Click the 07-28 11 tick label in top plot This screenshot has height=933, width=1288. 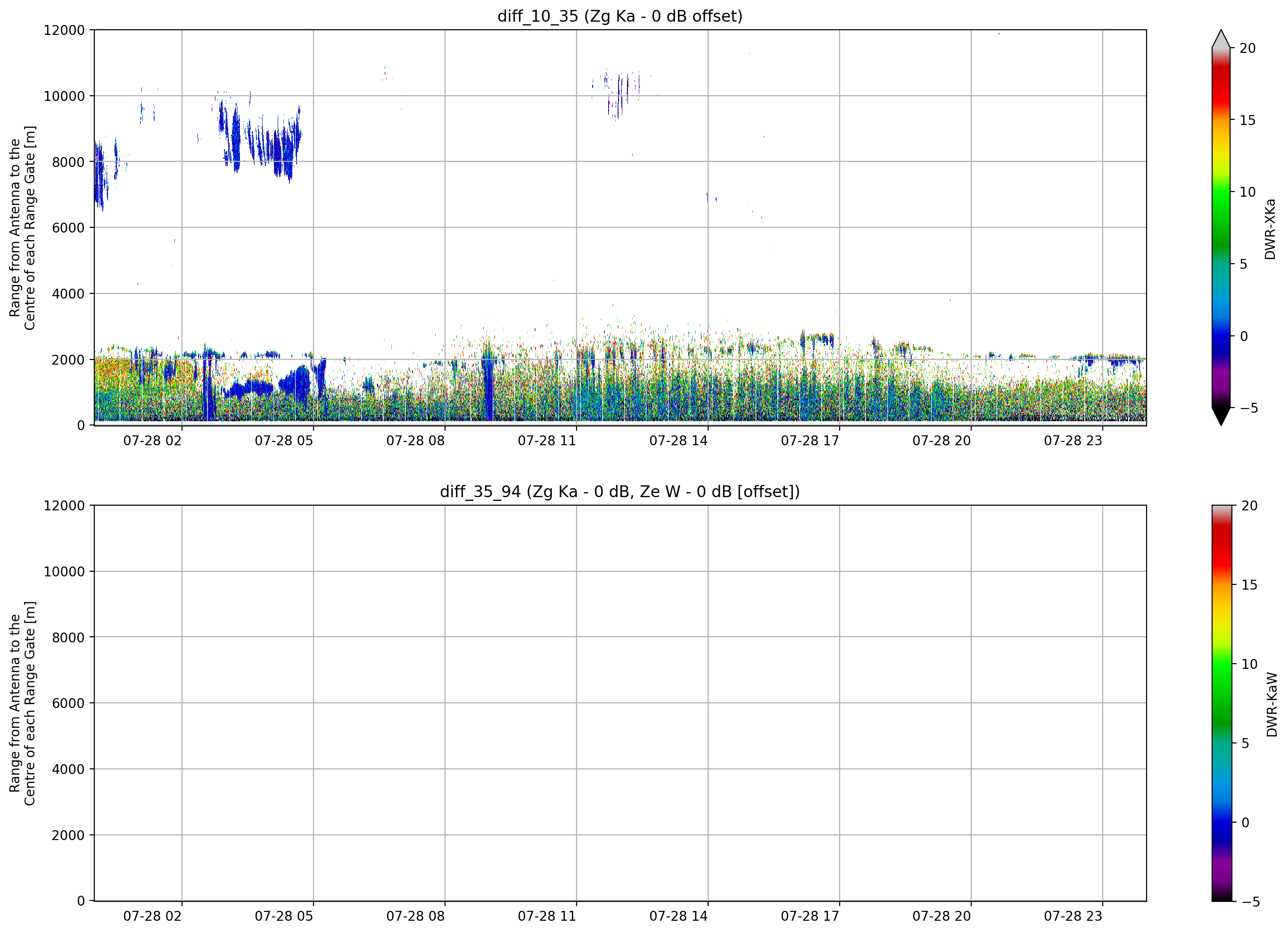click(x=547, y=441)
